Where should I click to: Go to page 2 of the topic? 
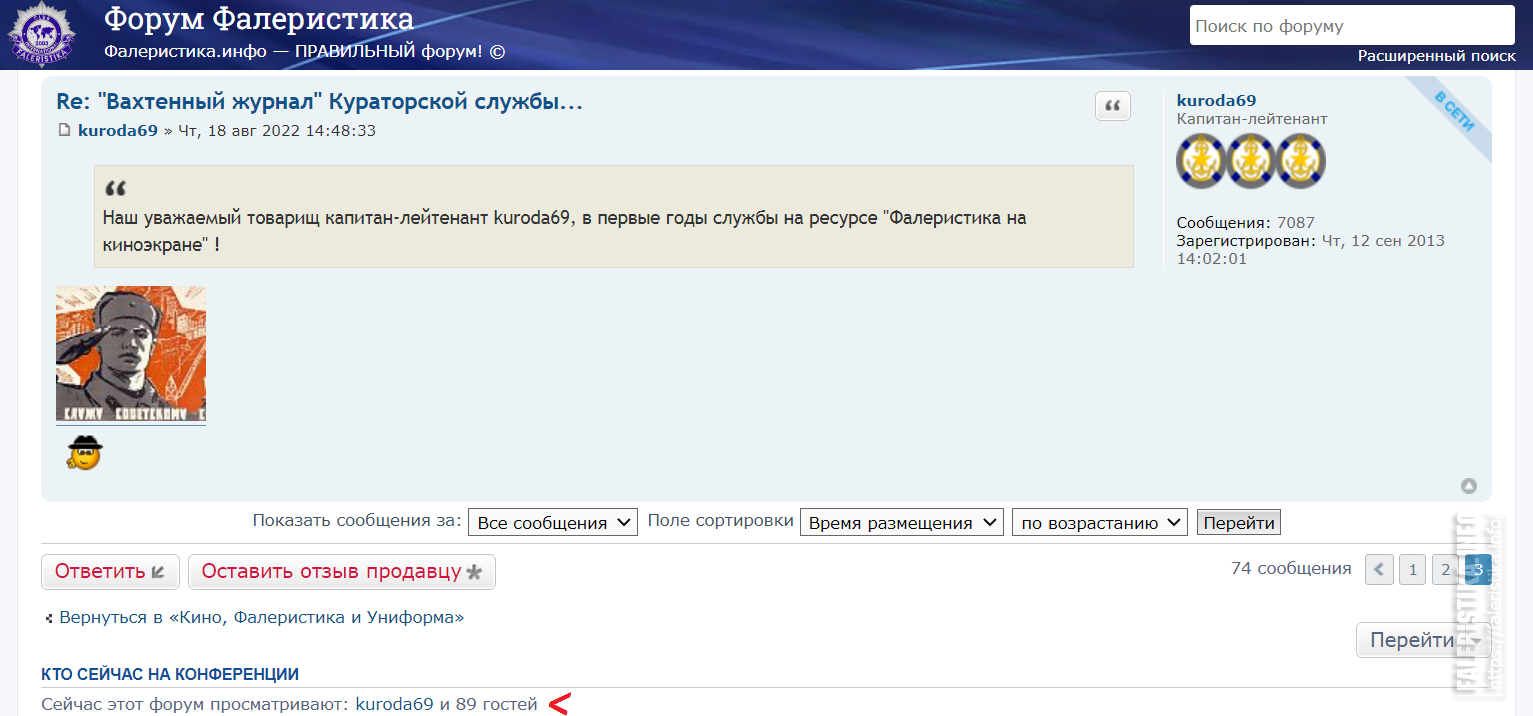point(1446,569)
